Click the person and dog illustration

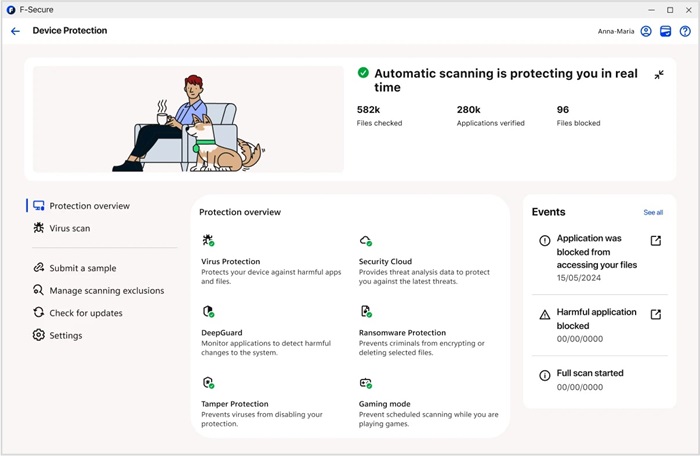coord(188,119)
